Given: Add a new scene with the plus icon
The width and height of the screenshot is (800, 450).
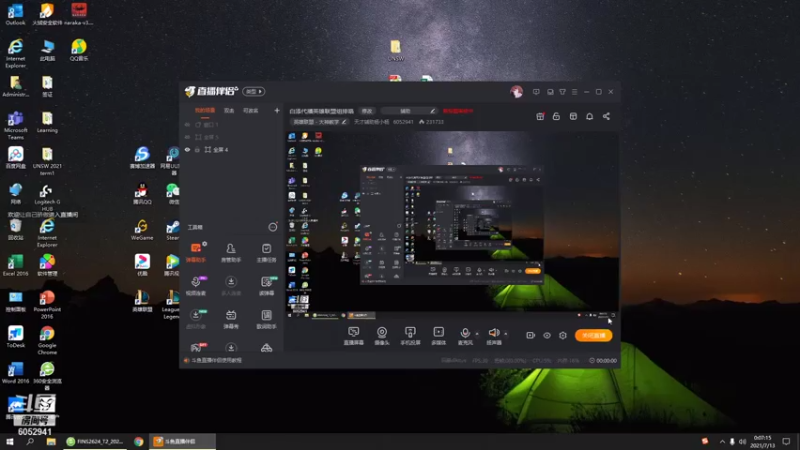Looking at the screenshot, I should 277,110.
